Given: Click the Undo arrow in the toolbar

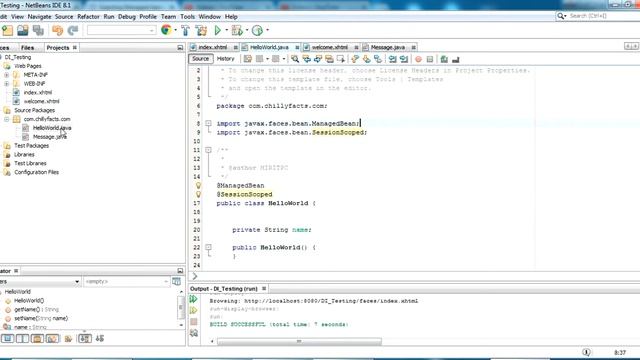Looking at the screenshot, I should [58, 30].
